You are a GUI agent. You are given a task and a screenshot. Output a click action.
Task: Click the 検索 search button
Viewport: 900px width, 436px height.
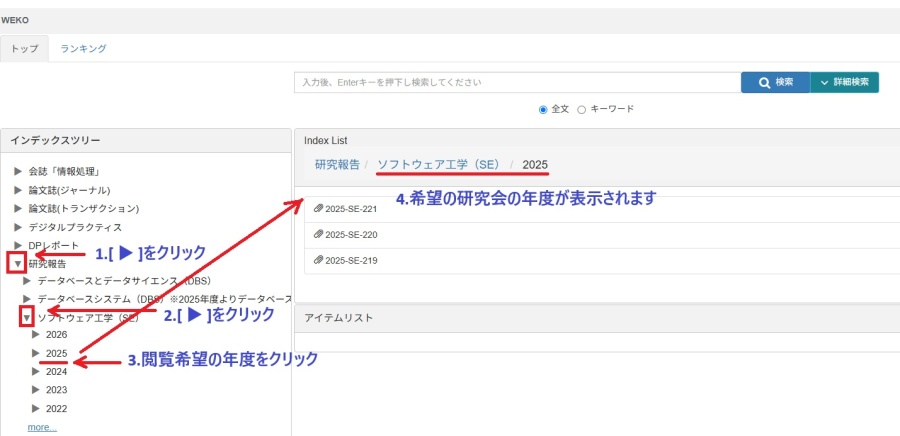pos(775,82)
